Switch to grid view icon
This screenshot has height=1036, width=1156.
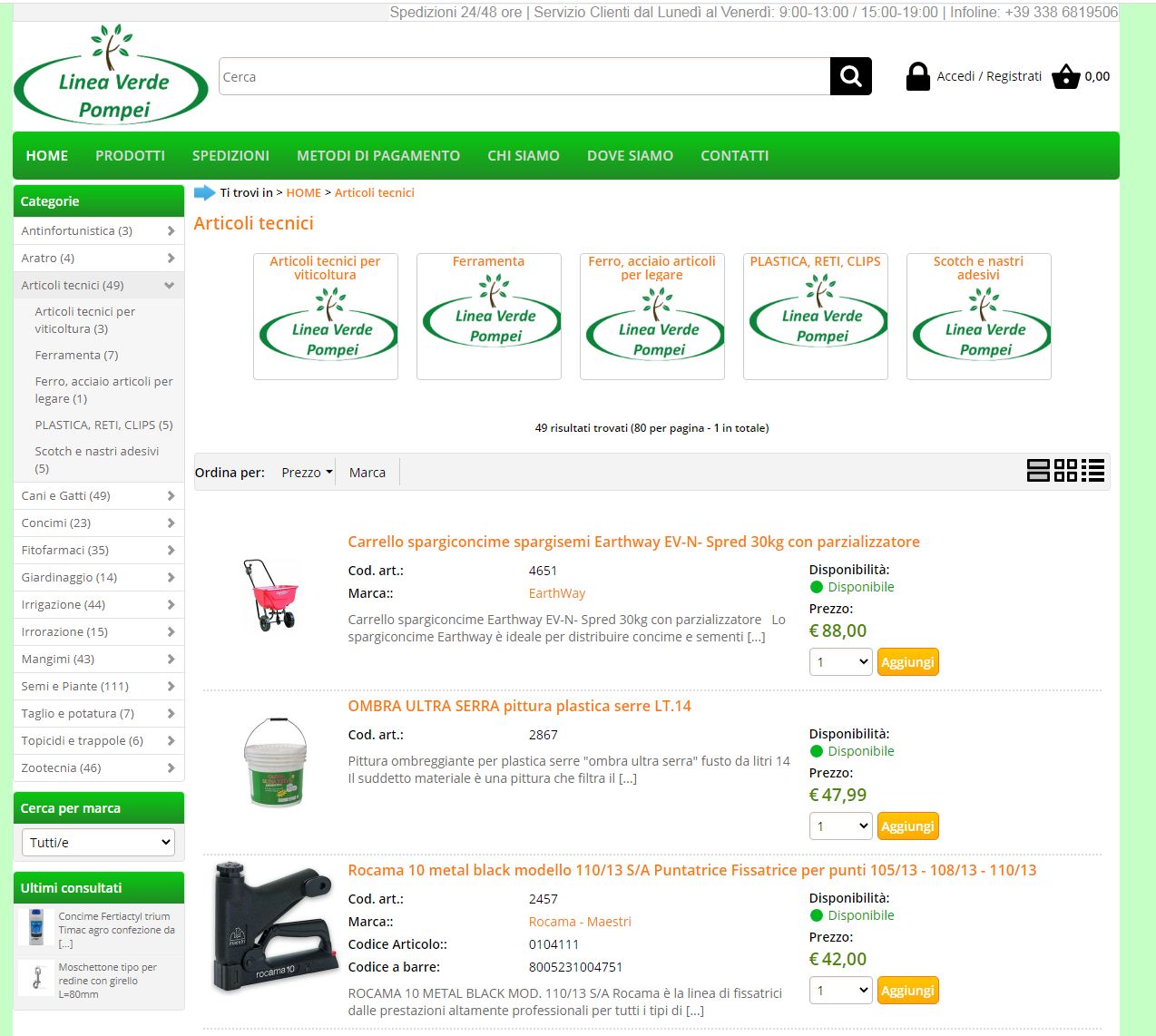coord(1065,470)
